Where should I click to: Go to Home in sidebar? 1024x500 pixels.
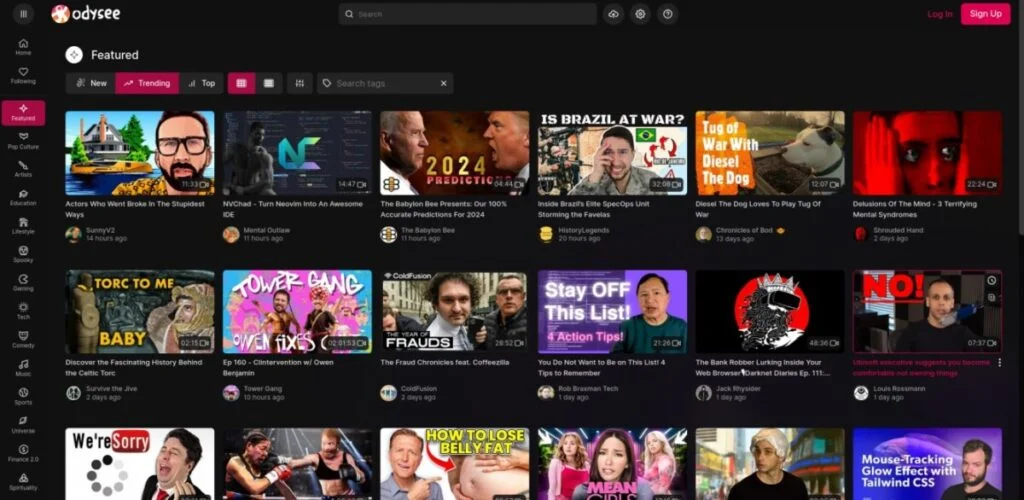click(x=24, y=47)
